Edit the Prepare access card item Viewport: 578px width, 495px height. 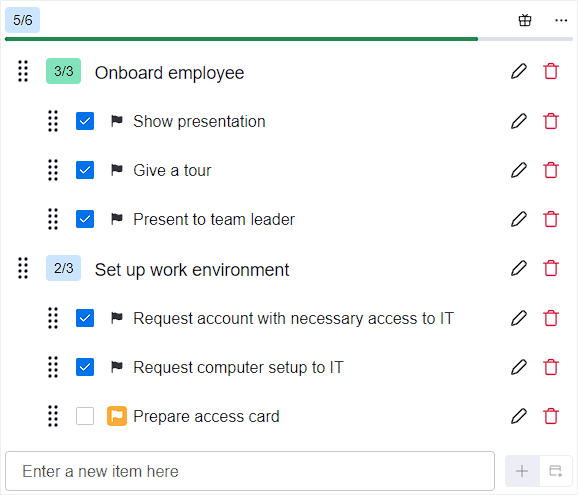click(519, 416)
